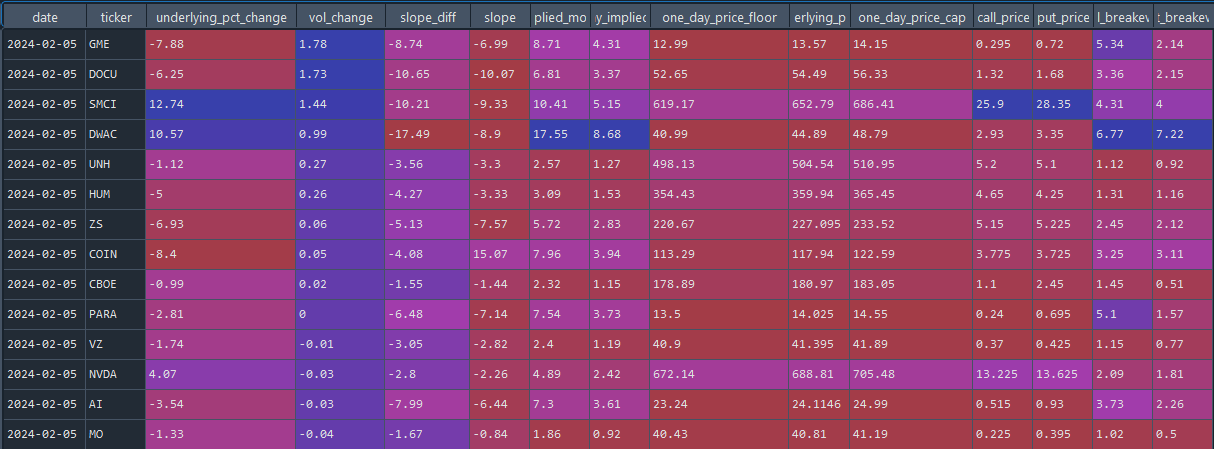Click the date cell in GME row

point(43,45)
